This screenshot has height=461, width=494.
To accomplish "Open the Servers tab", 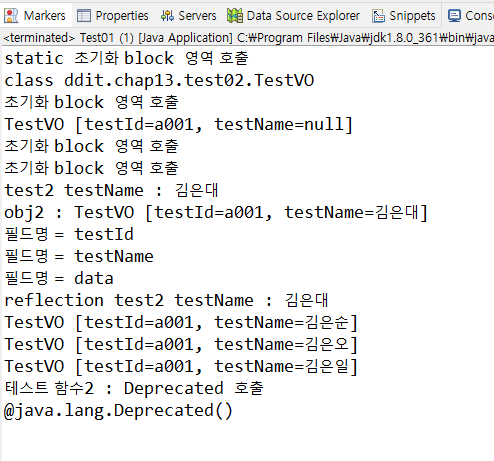I will coord(189,15).
